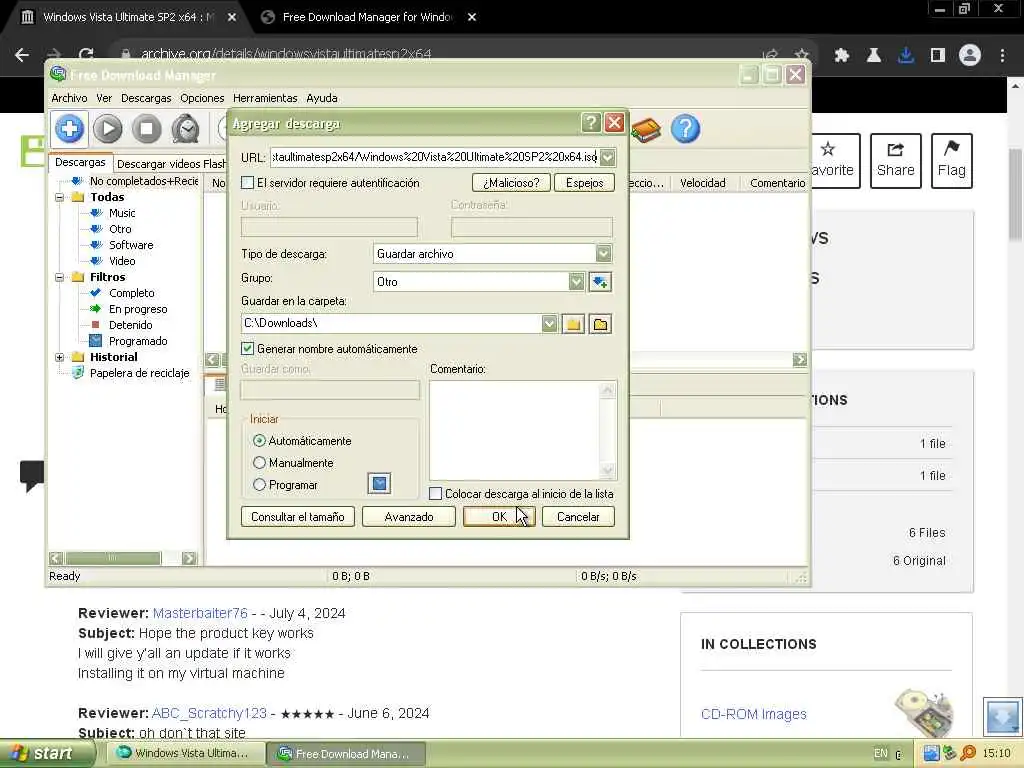Screen dimensions: 1024x768
Task: Open the URL field dropdown arrow
Action: click(x=607, y=157)
